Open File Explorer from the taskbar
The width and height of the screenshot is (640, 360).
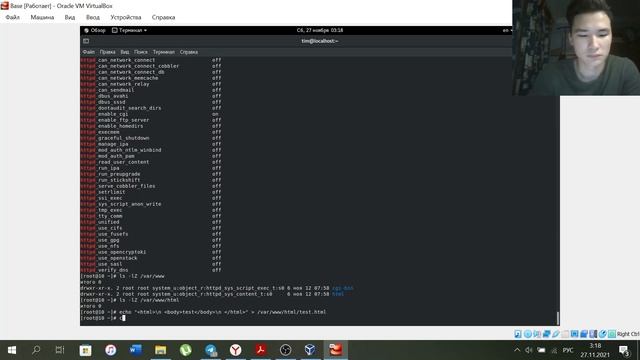[x=160, y=350]
